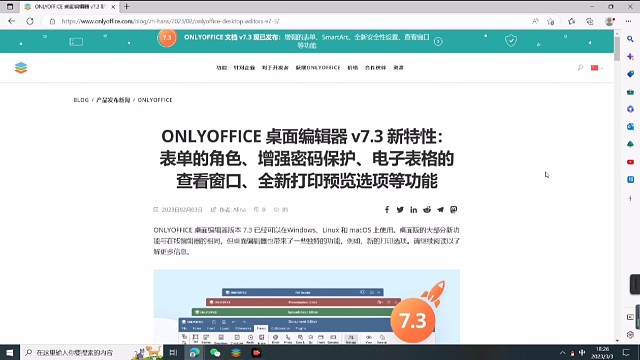Screen dimensions: 640x360
Task: Open the 7.3 release hero image
Action: (x=307, y=306)
